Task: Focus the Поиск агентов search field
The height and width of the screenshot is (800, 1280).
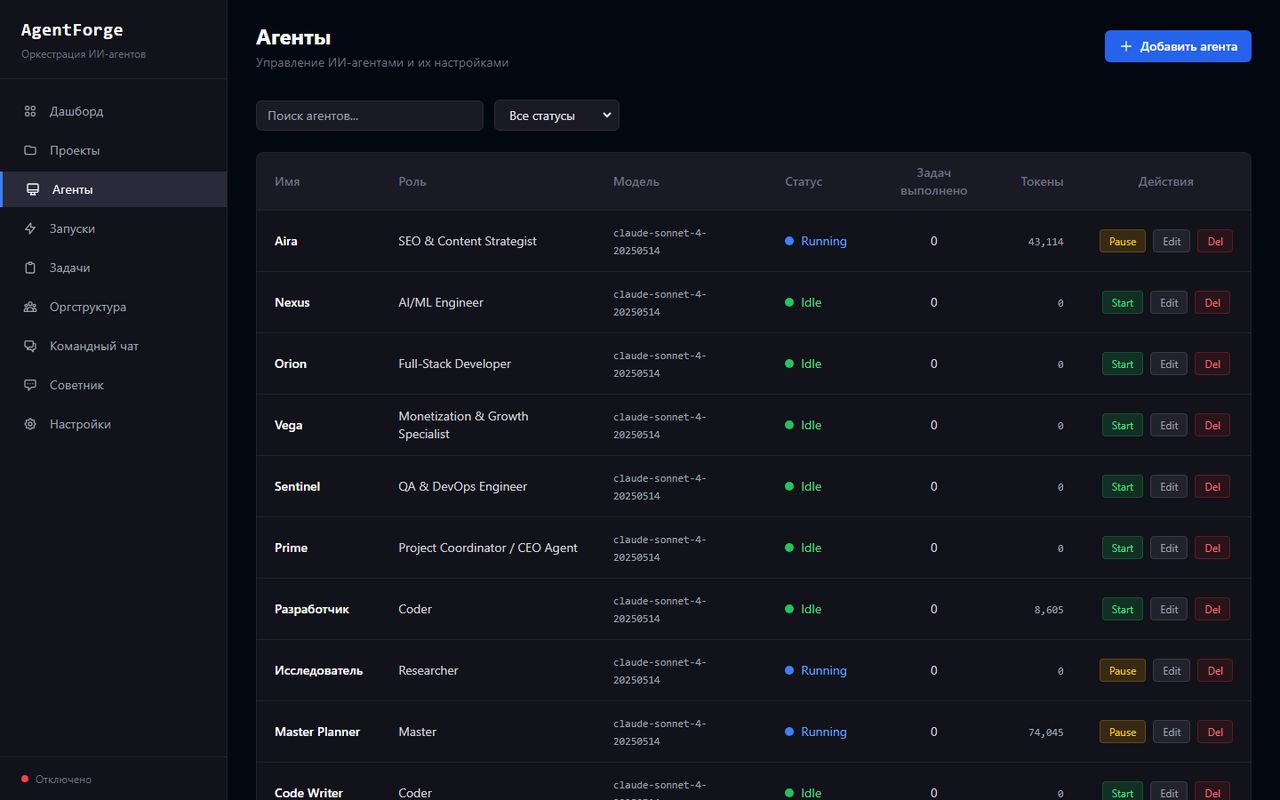Action: pyautogui.click(x=369, y=115)
